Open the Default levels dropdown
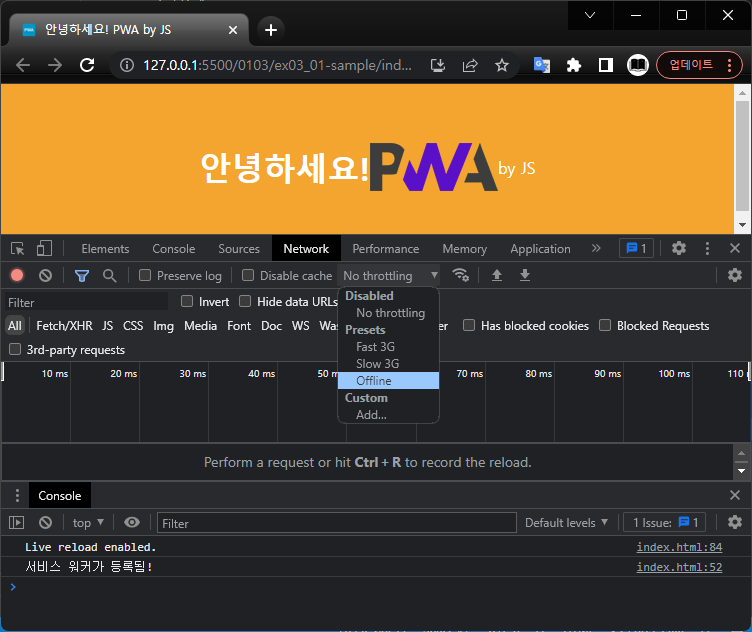The width and height of the screenshot is (752, 632). click(566, 523)
